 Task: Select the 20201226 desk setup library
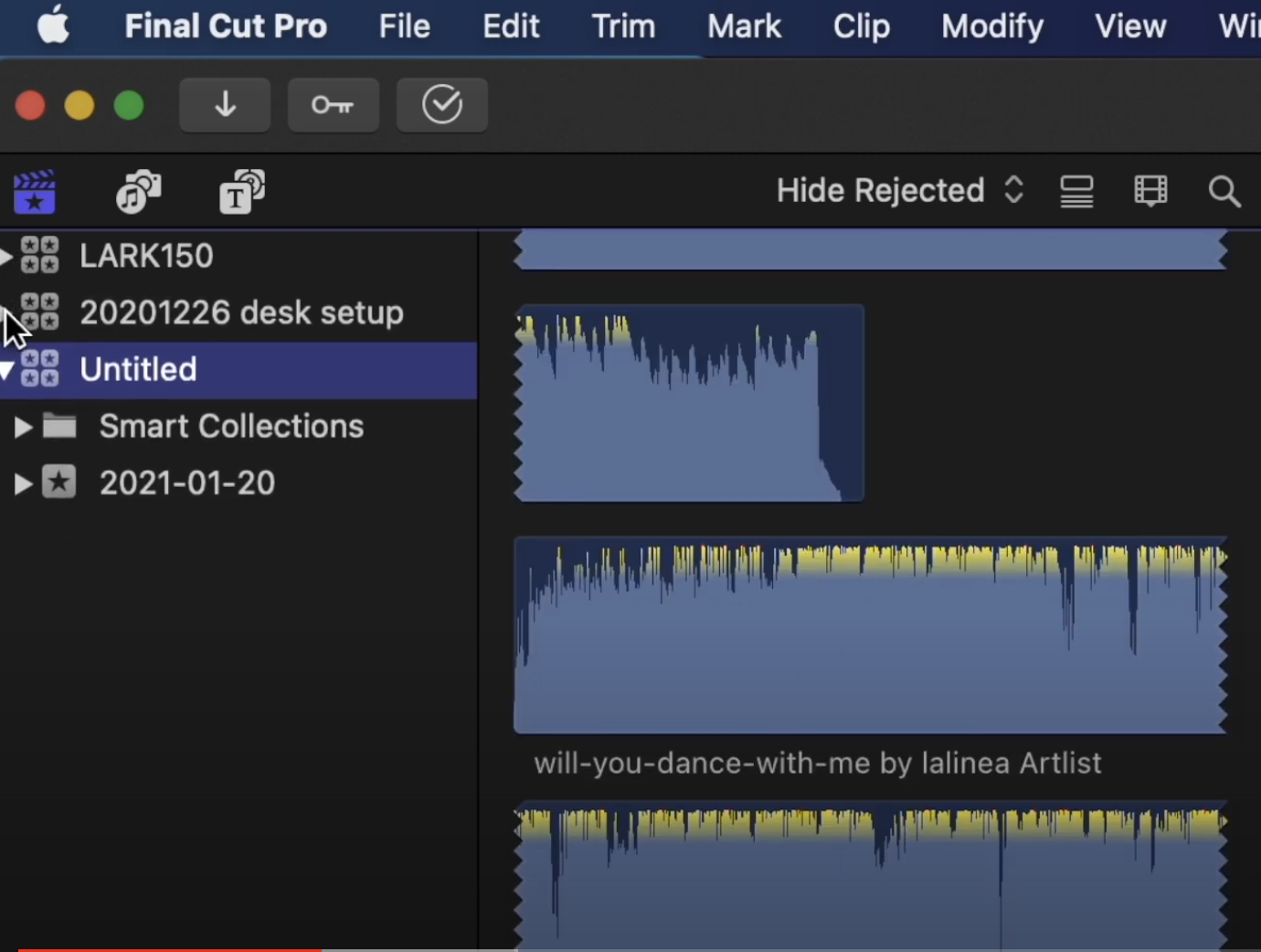[x=241, y=312]
